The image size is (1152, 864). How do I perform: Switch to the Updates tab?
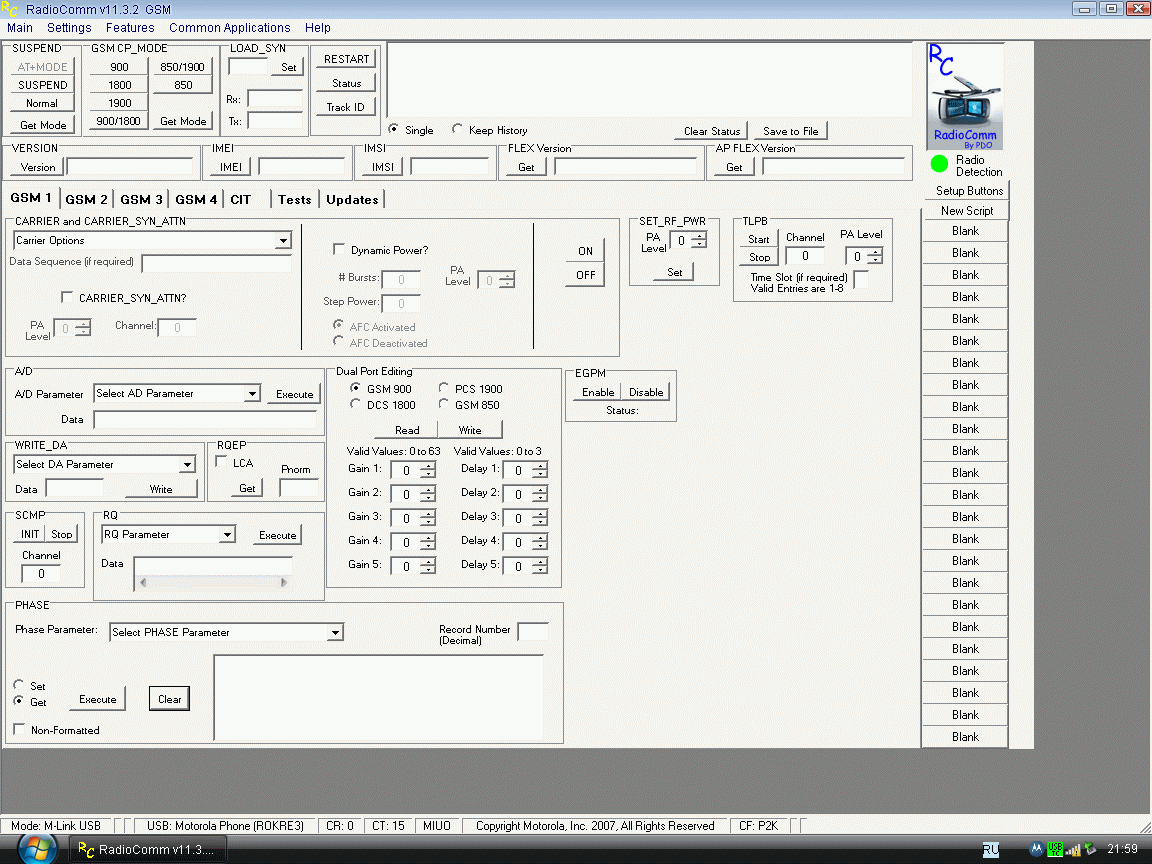click(x=352, y=200)
